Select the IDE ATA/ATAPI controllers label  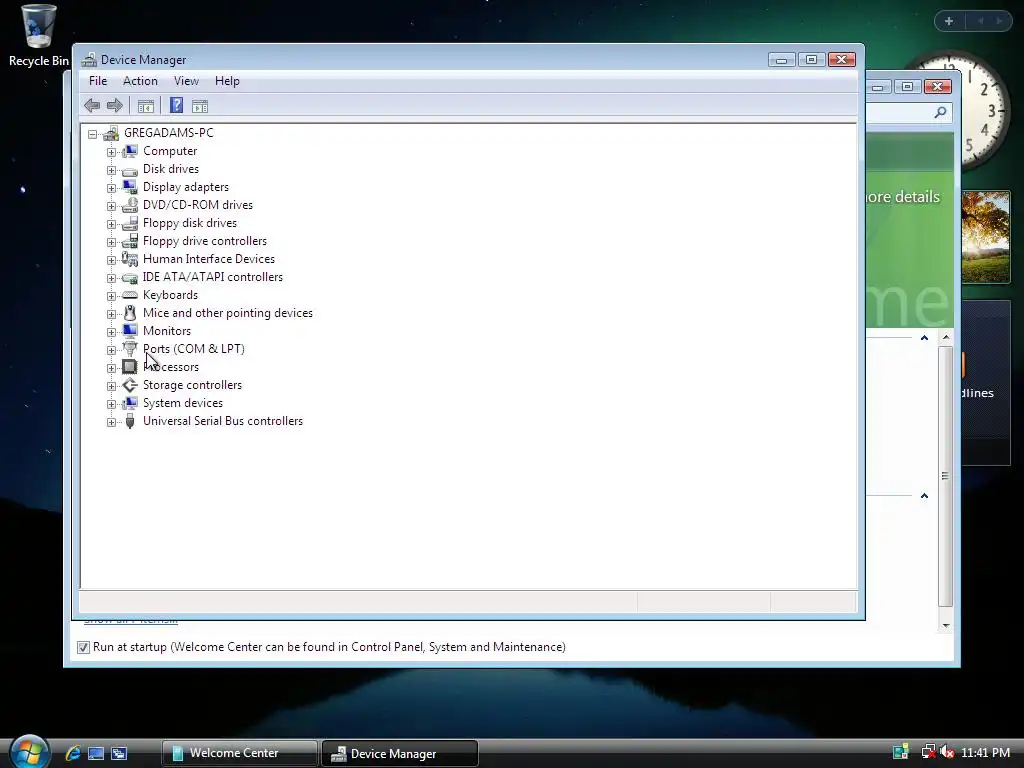click(x=213, y=277)
